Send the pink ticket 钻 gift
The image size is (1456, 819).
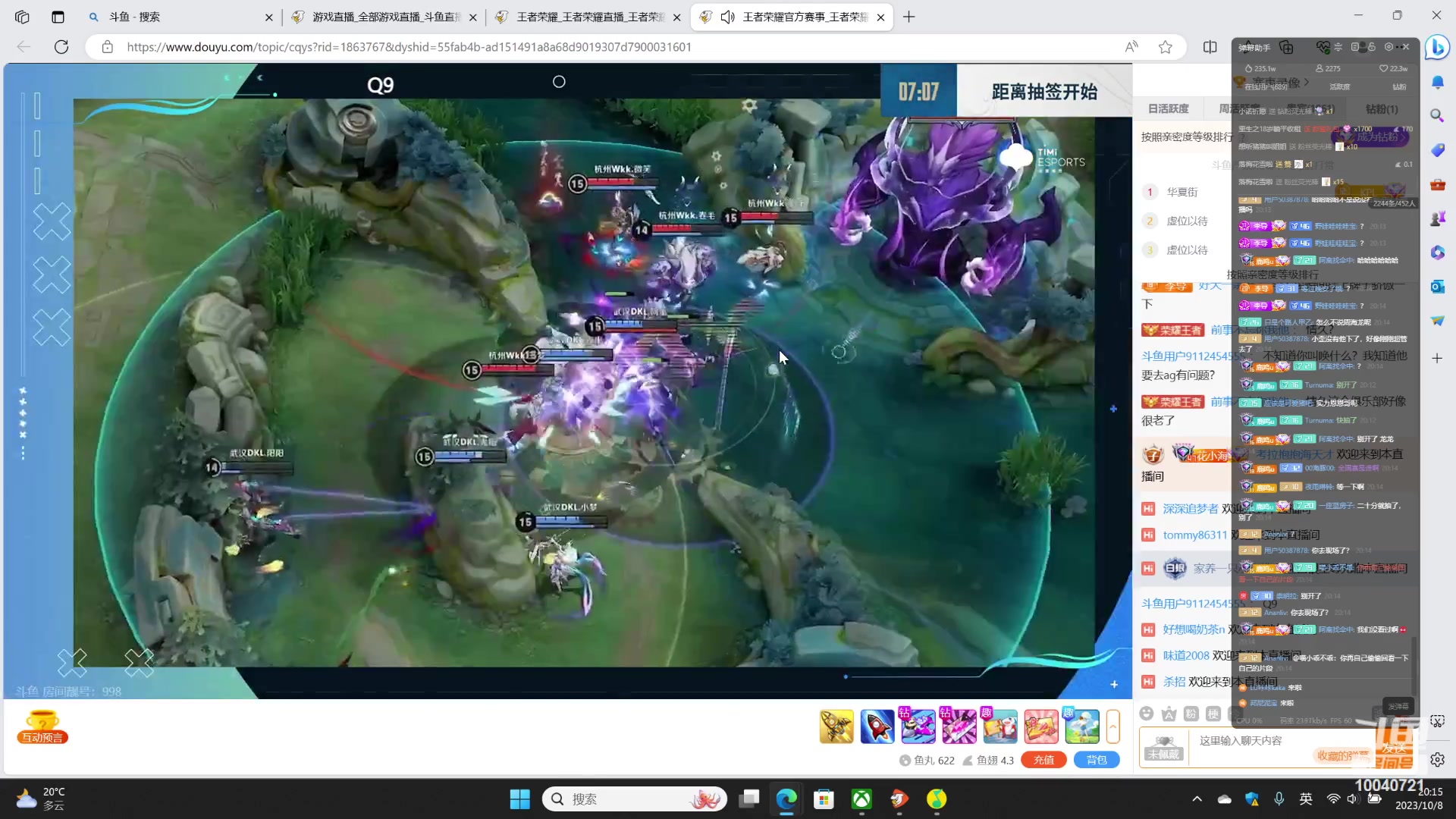point(959,726)
